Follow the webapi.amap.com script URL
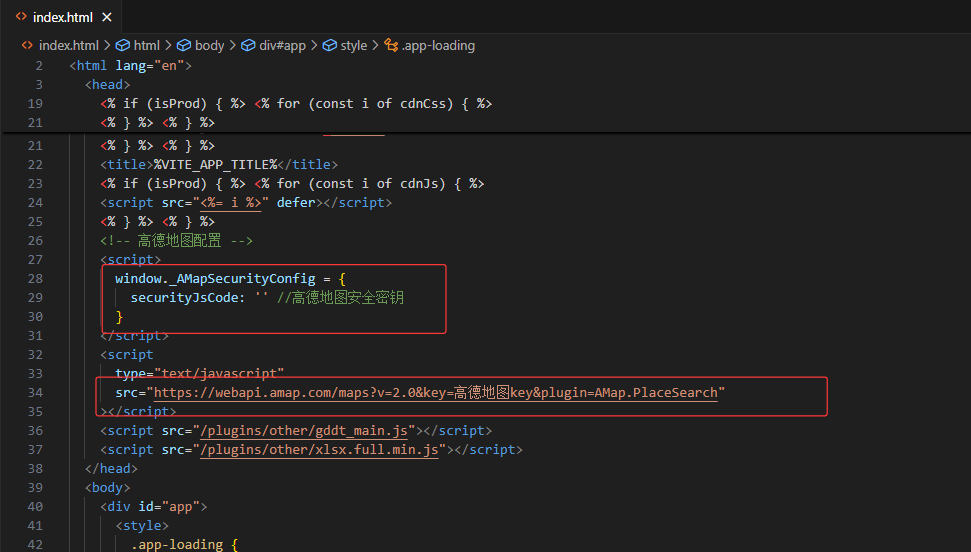971x552 pixels. click(x=435, y=393)
